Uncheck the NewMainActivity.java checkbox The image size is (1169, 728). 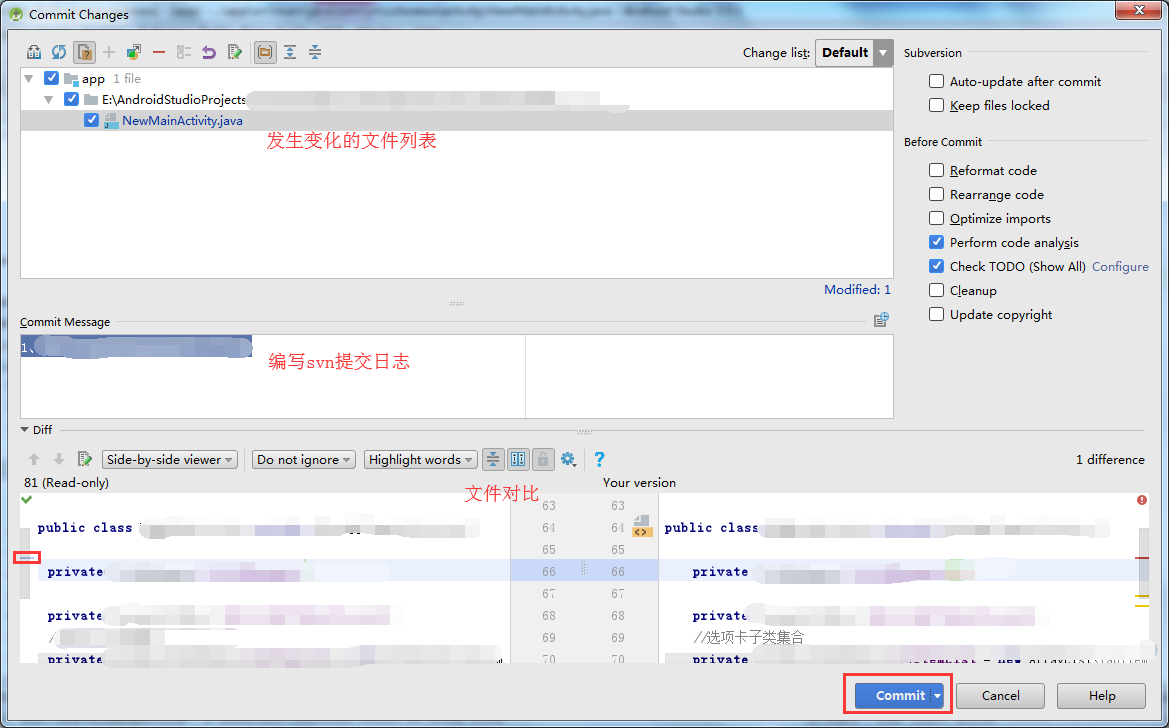92,120
